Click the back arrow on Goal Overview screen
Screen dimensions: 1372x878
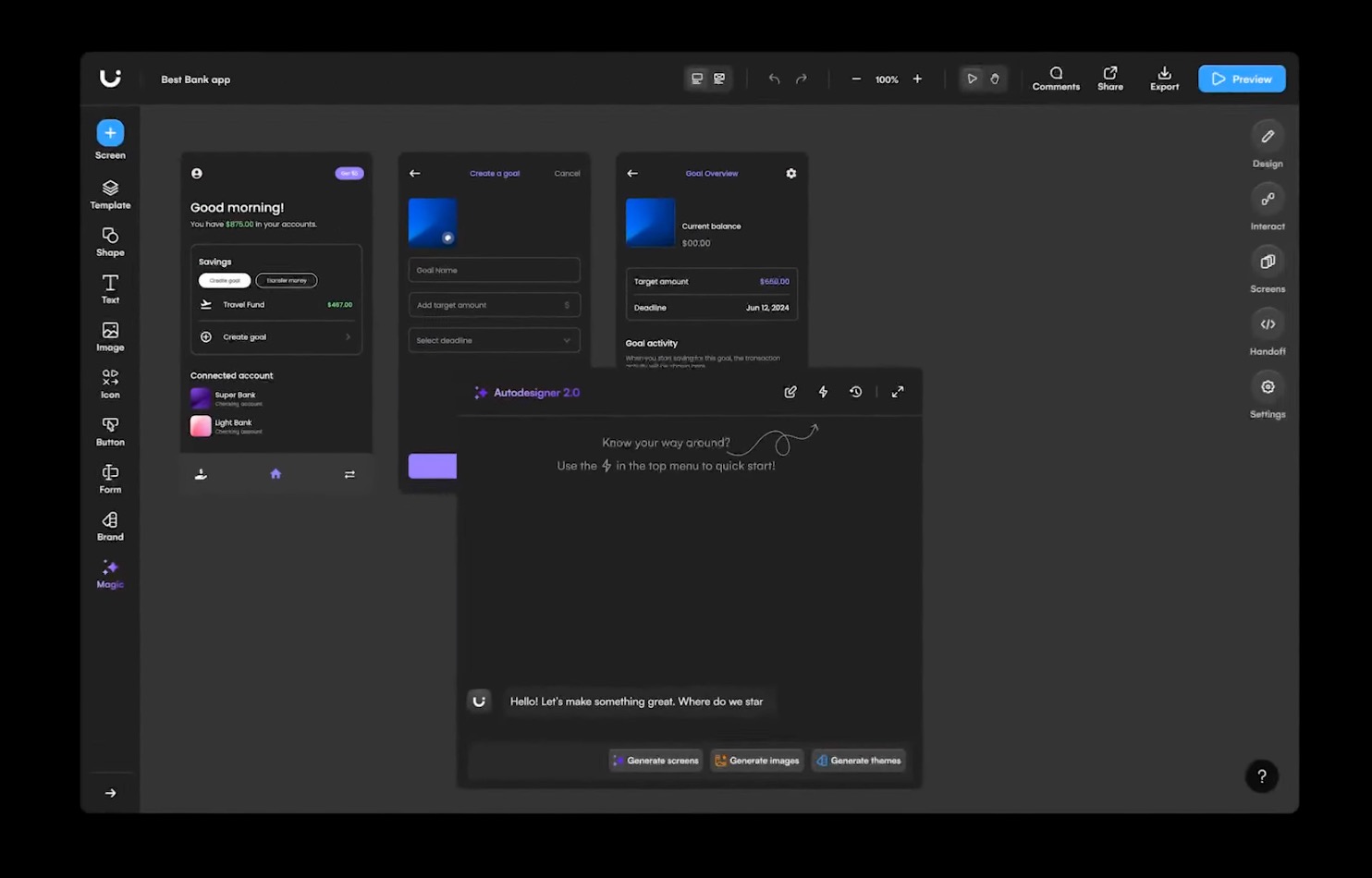tap(632, 173)
